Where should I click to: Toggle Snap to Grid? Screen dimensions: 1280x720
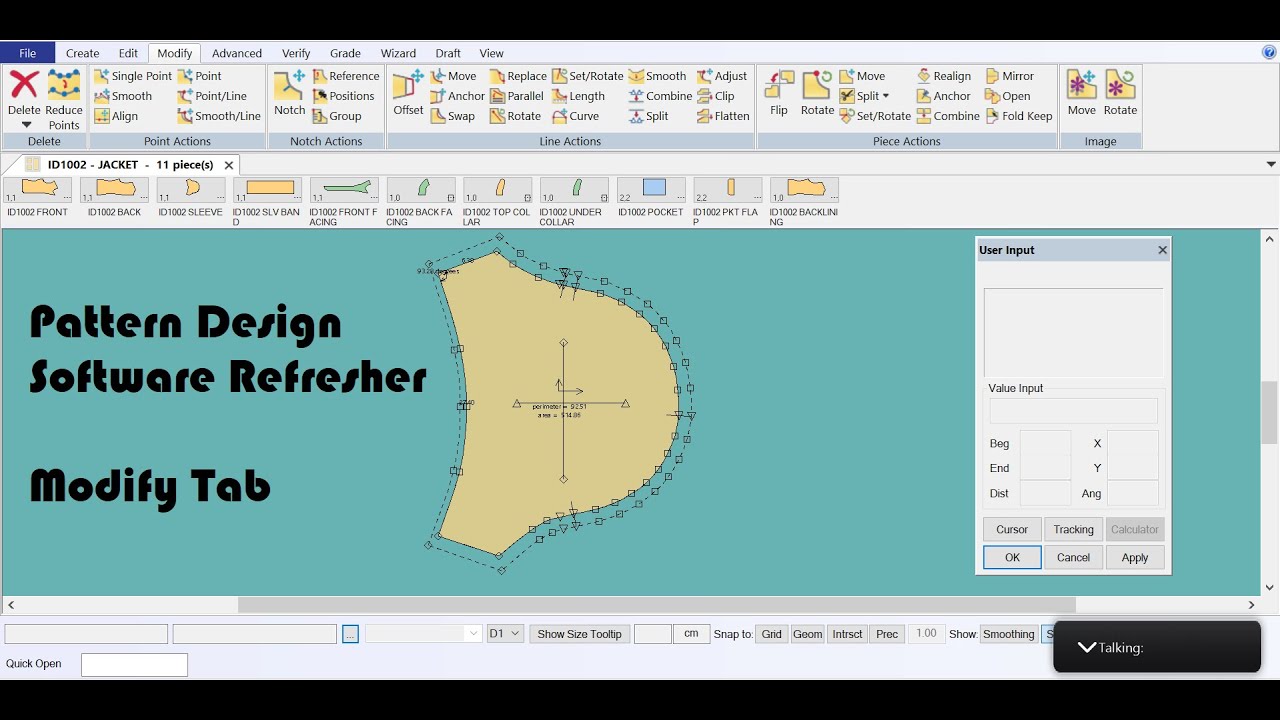[772, 634]
